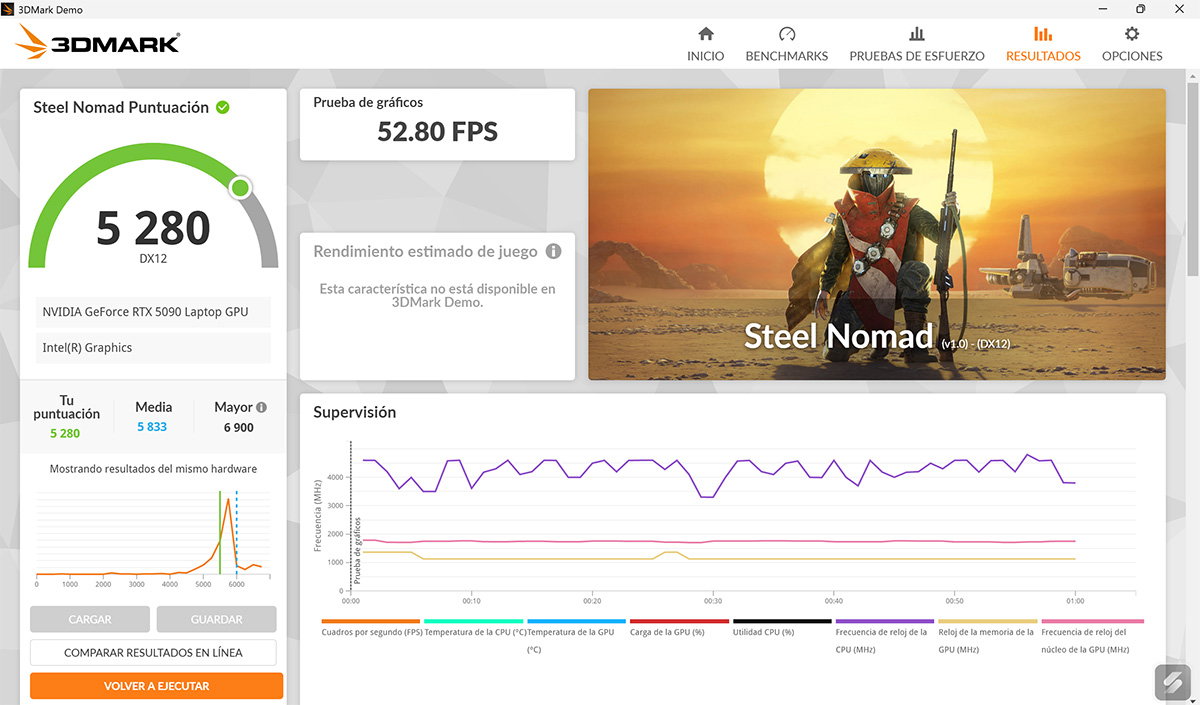Open the Inicio home tab
The height and width of the screenshot is (705, 1200).
tap(705, 44)
